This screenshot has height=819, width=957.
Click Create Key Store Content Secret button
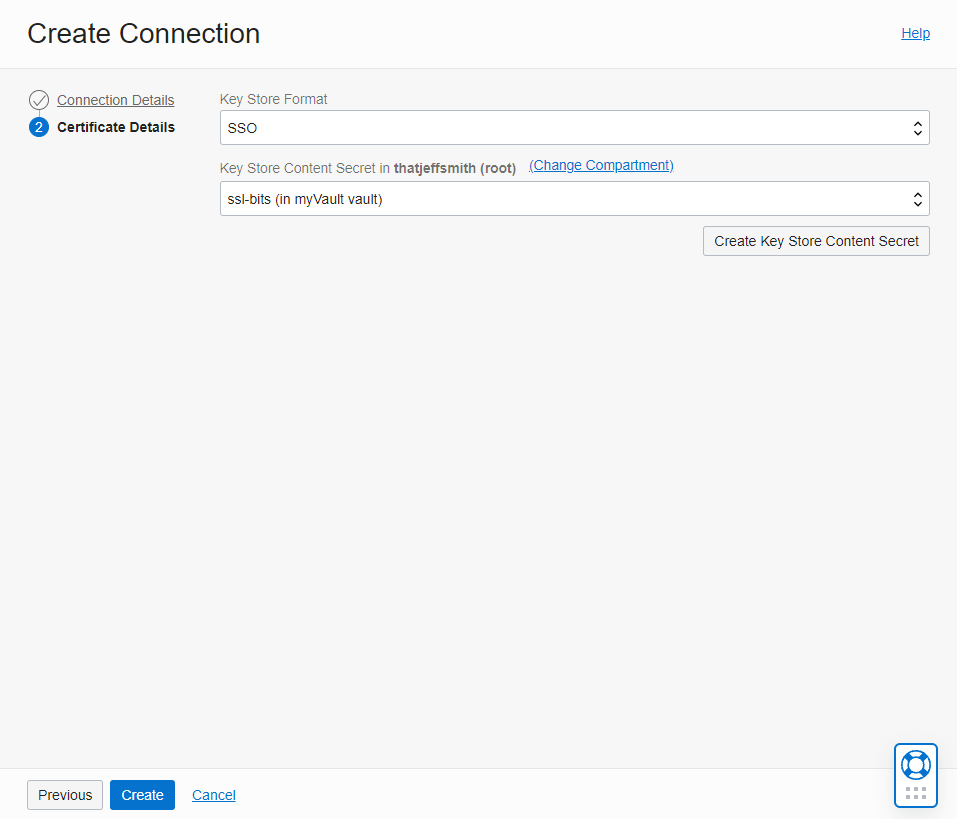pyautogui.click(x=816, y=241)
